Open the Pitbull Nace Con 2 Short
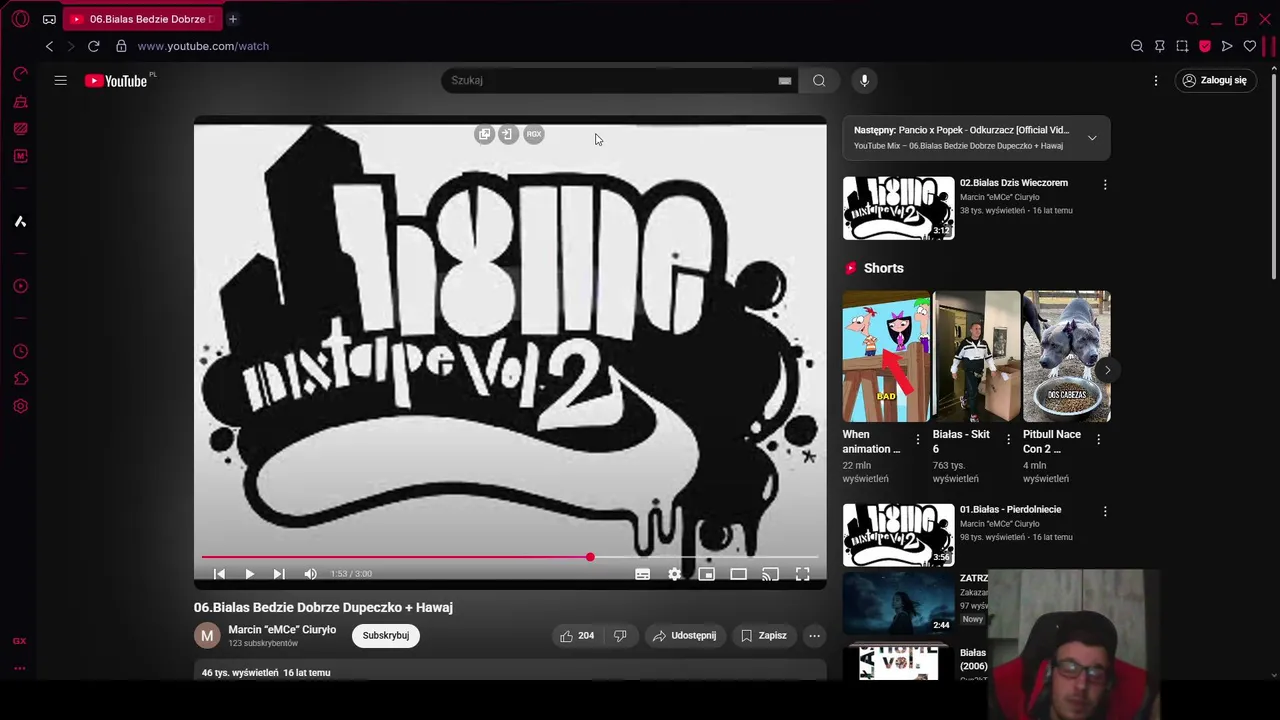Viewport: 1280px width, 720px height. (x=1066, y=356)
